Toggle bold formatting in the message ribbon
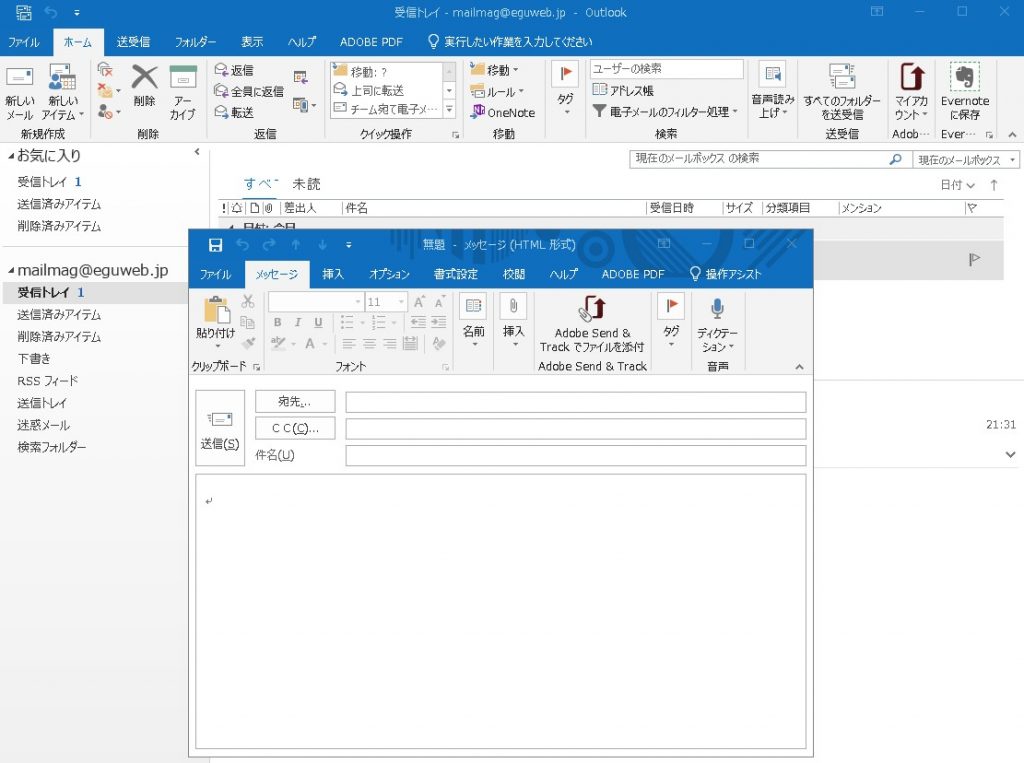1024x763 pixels. tap(278, 322)
